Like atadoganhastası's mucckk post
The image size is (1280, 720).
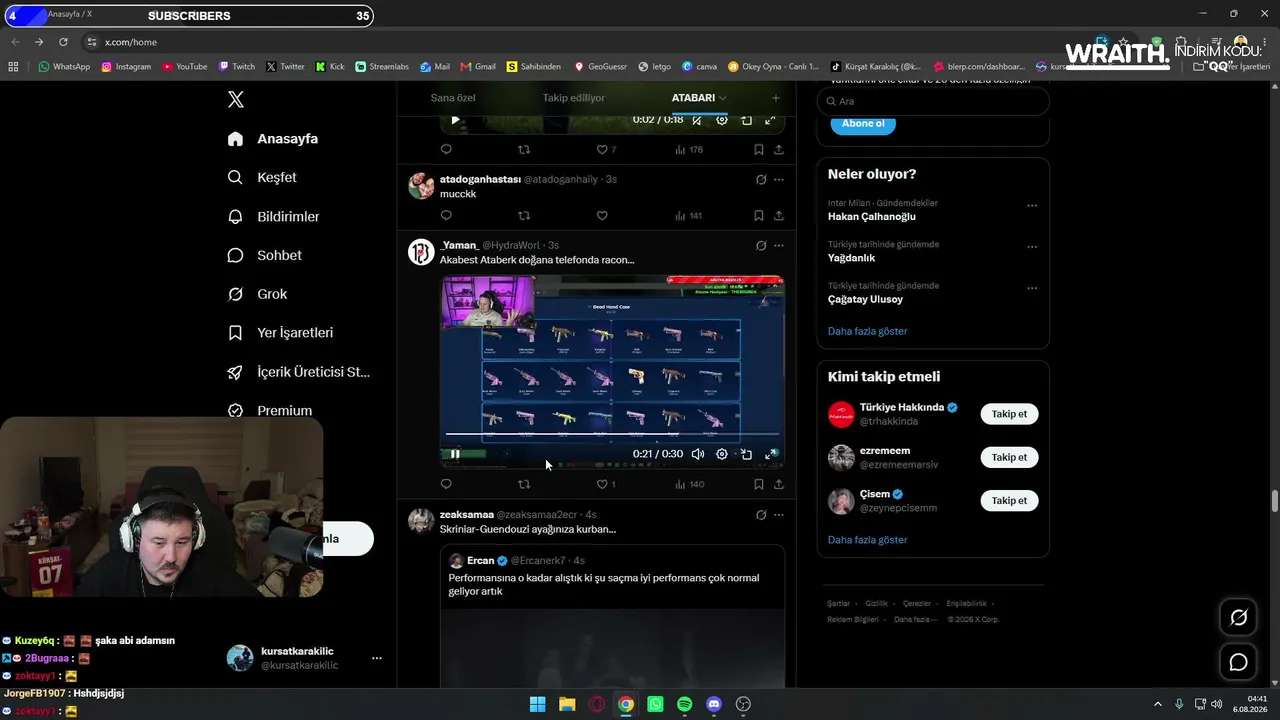pos(602,215)
